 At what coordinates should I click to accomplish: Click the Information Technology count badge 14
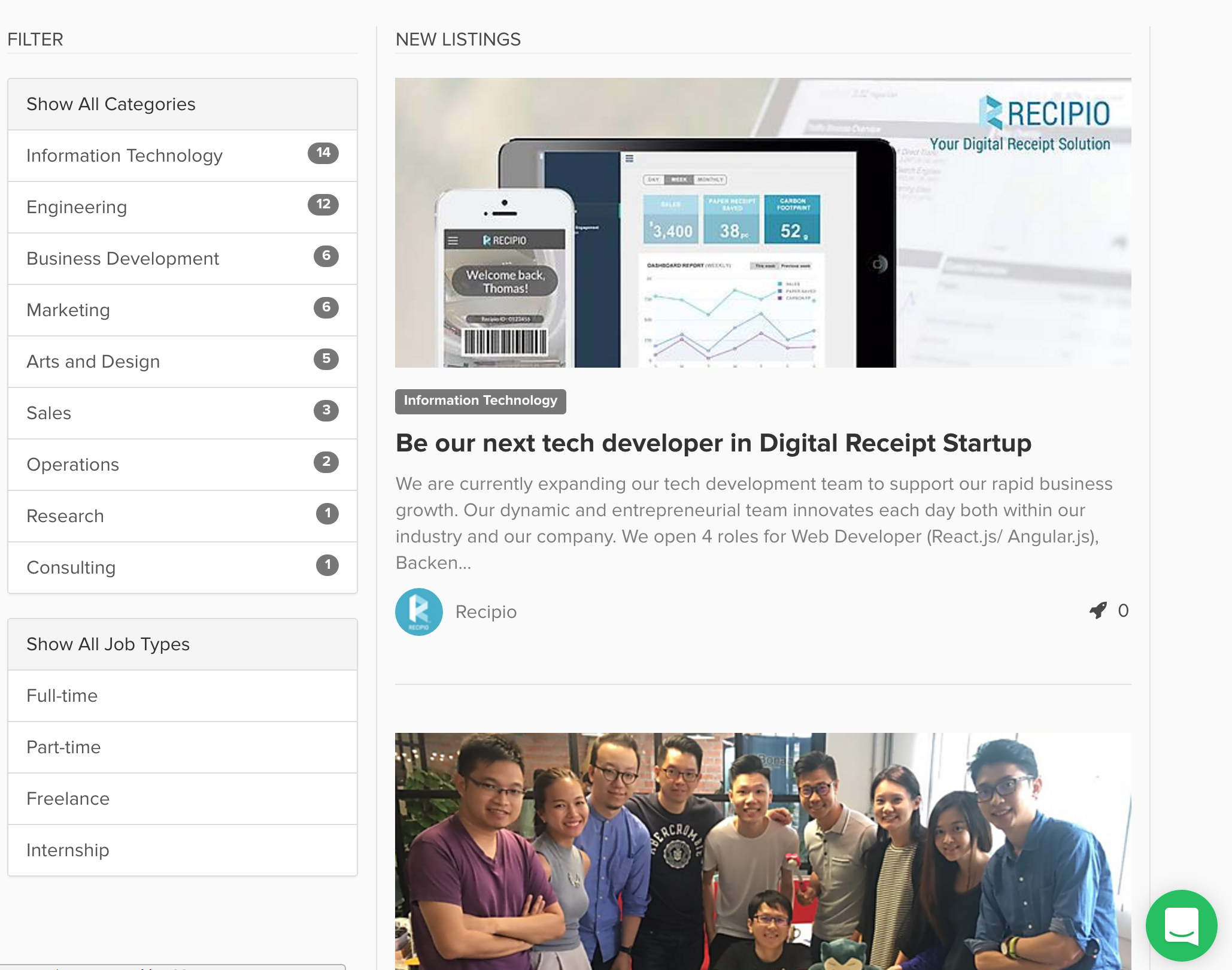323,153
